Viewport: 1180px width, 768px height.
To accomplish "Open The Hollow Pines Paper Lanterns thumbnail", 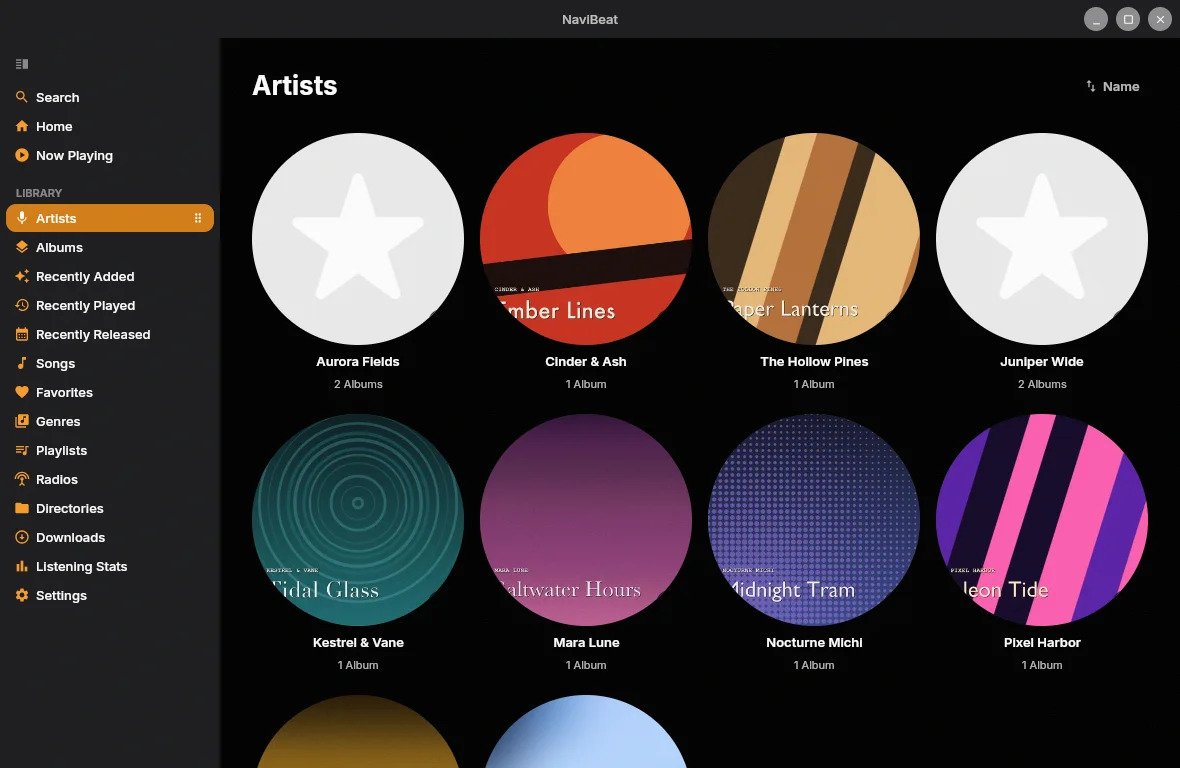I will [x=814, y=238].
